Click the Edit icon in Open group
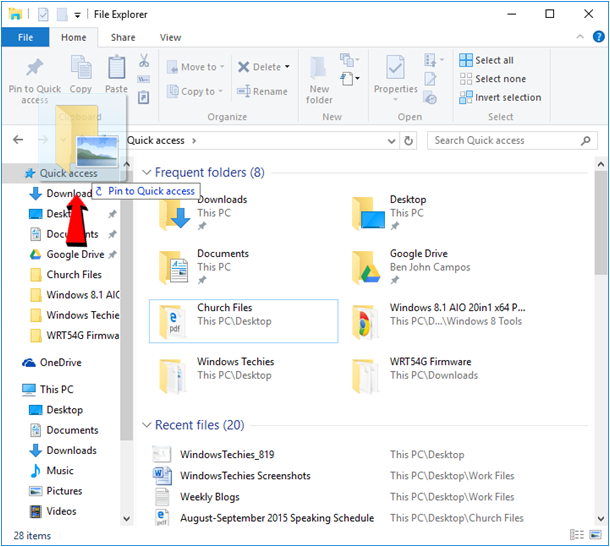 (x=430, y=79)
